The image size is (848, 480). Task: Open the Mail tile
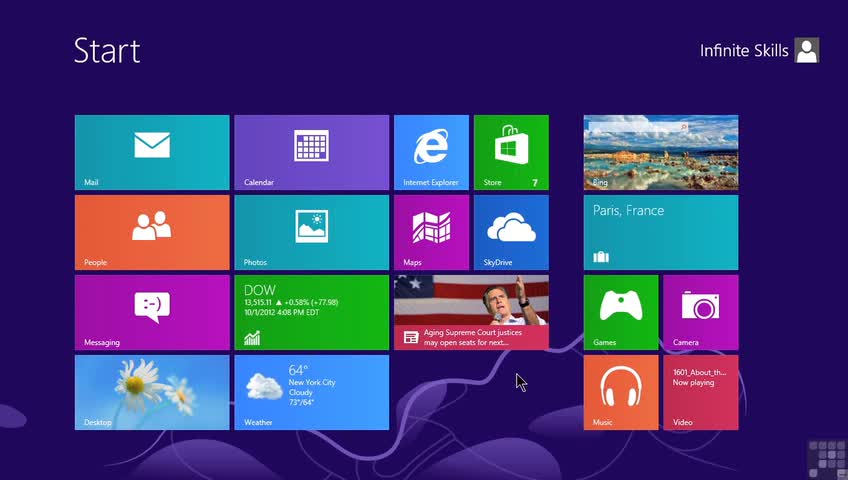click(x=152, y=152)
